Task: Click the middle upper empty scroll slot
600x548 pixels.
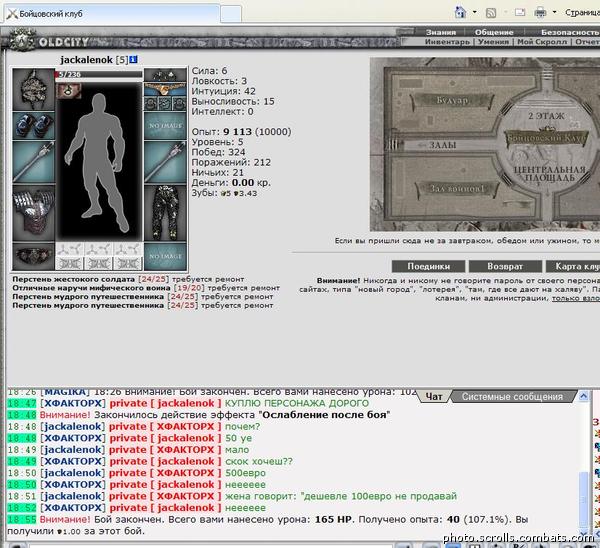Action: (99, 250)
